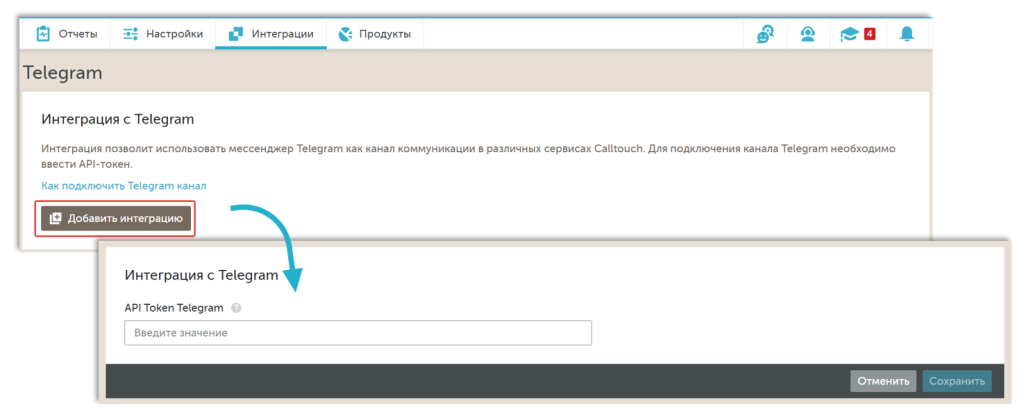The image size is (1024, 413).
Task: Click the Сохранить button
Action: point(957,381)
